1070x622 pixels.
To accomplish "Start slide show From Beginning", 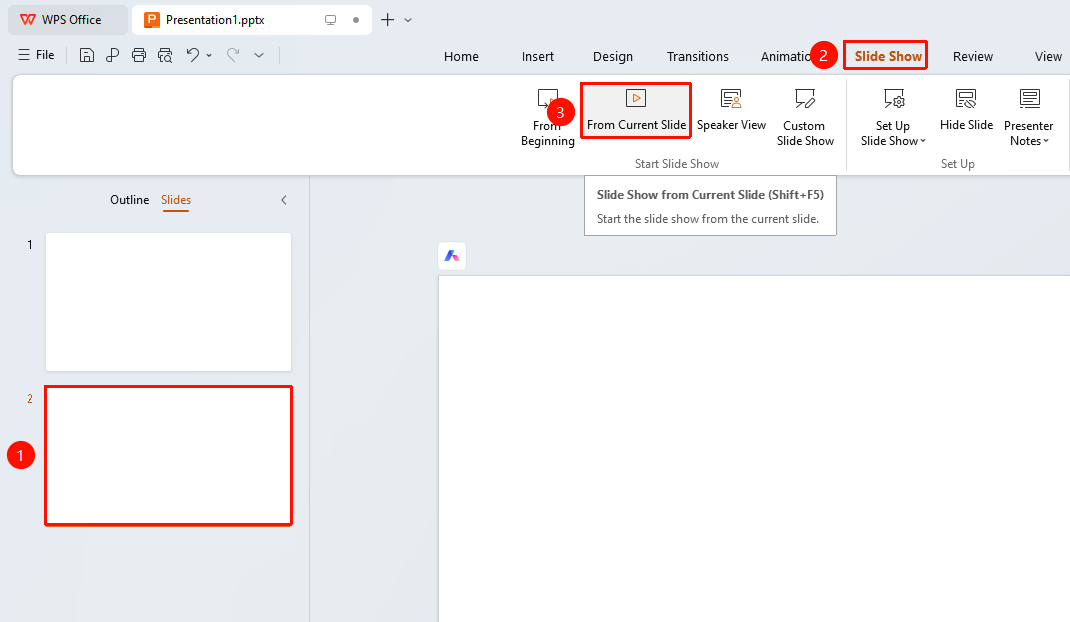I will [x=547, y=117].
